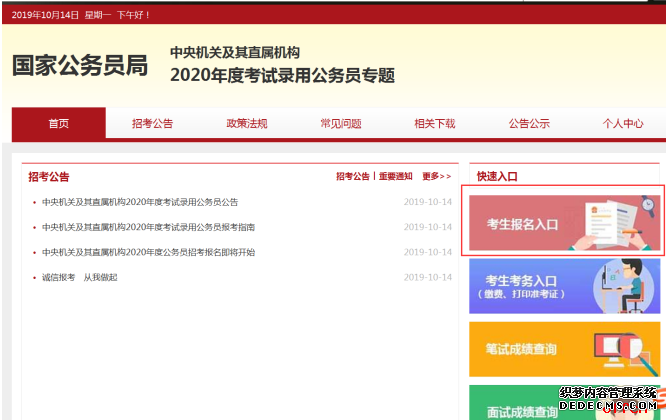Click the 更多>> link in 招考公告
Screen dimensions: 668x420
[x=436, y=176]
